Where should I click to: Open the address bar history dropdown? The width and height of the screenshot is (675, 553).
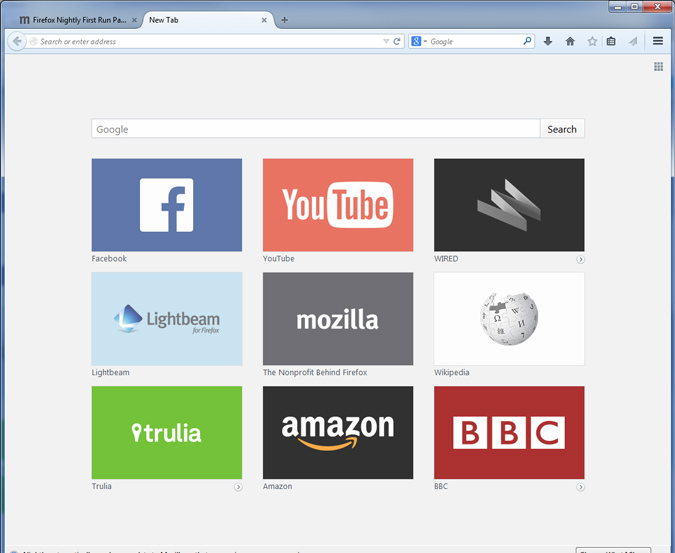coord(386,42)
